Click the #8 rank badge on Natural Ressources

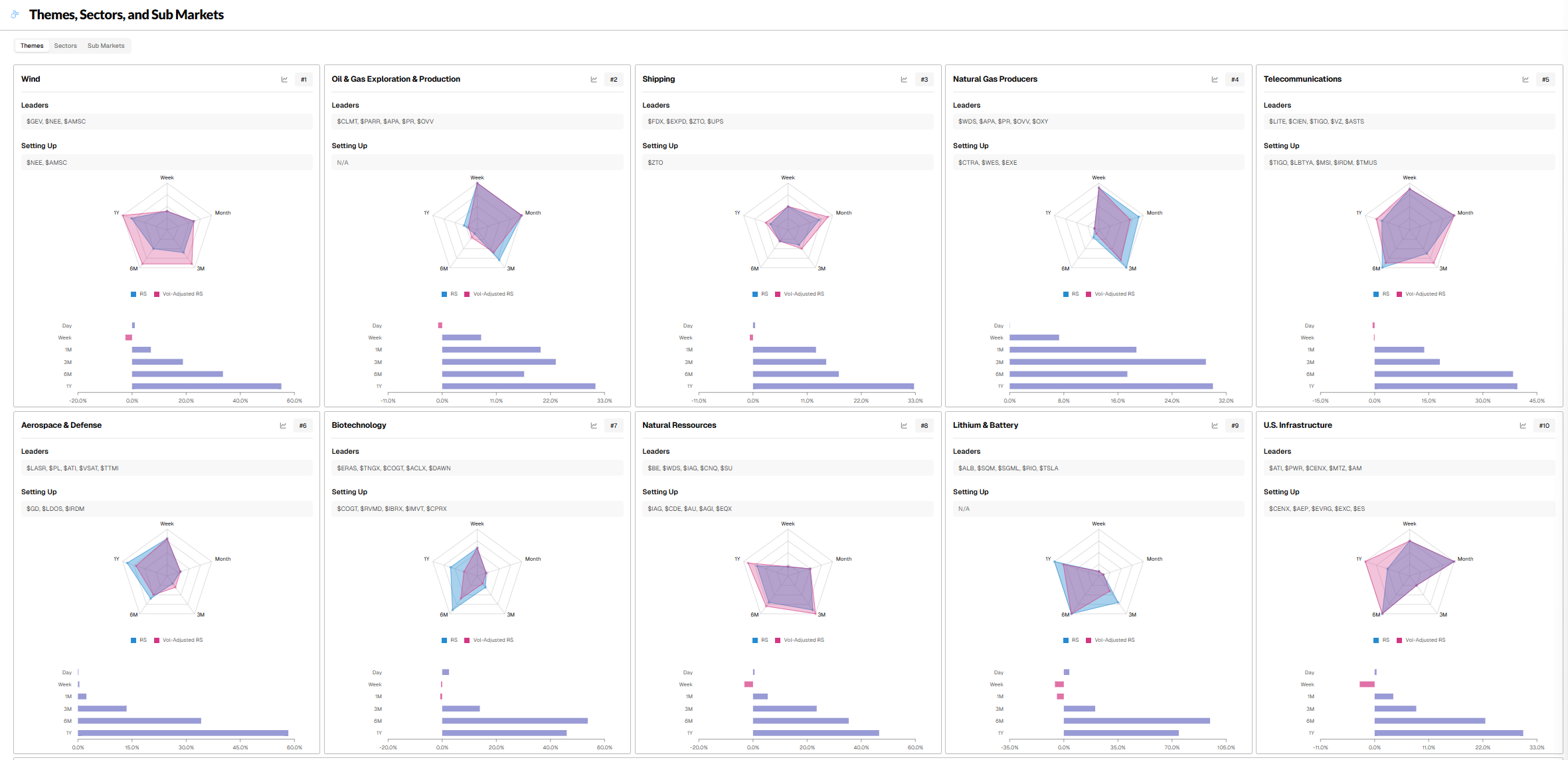(924, 426)
